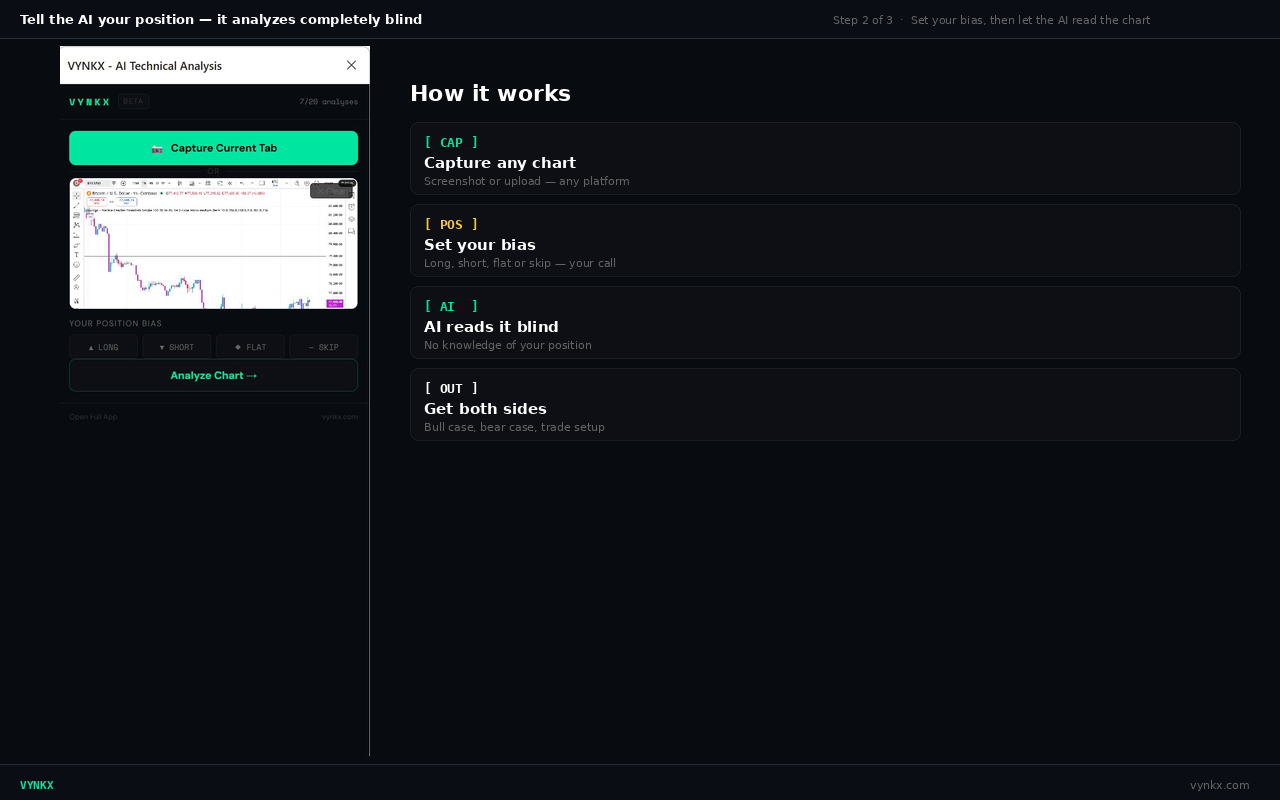Open Full App link in panel
1280x800 pixels.
[x=93, y=417]
